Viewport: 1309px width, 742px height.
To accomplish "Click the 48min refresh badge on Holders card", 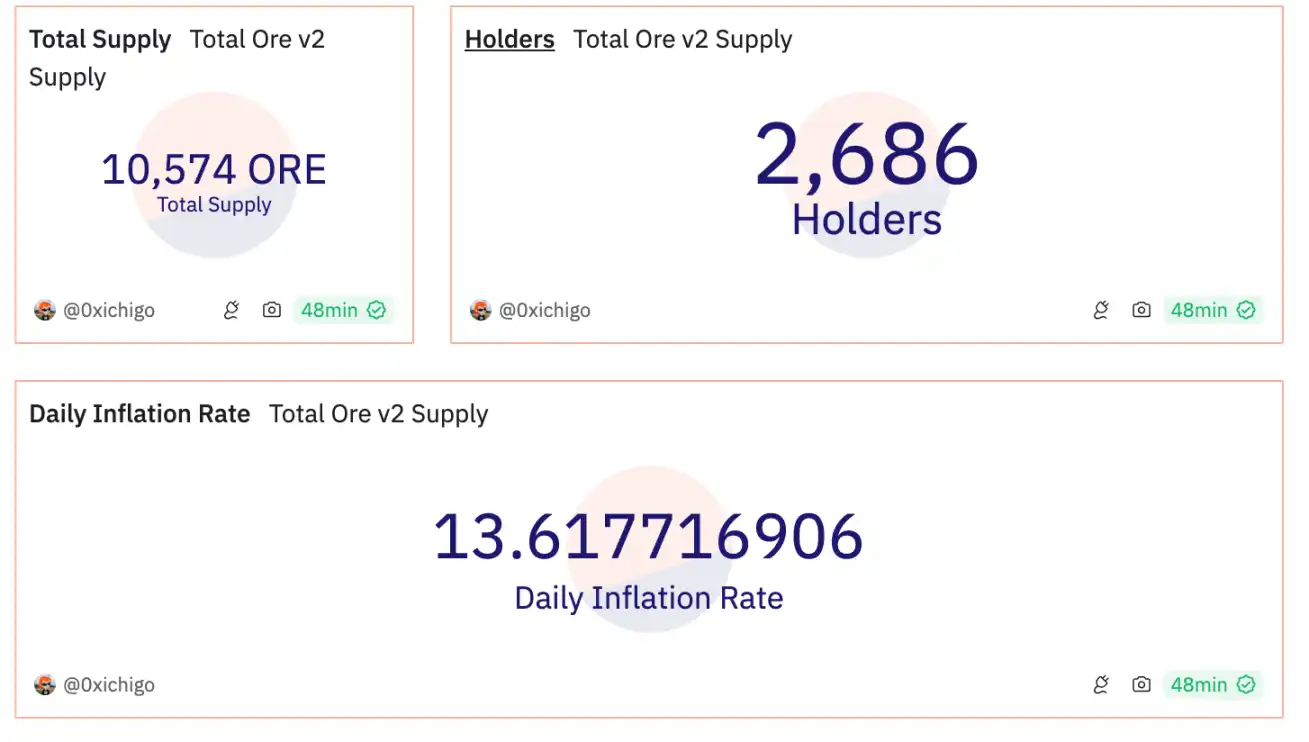I will click(x=1213, y=310).
